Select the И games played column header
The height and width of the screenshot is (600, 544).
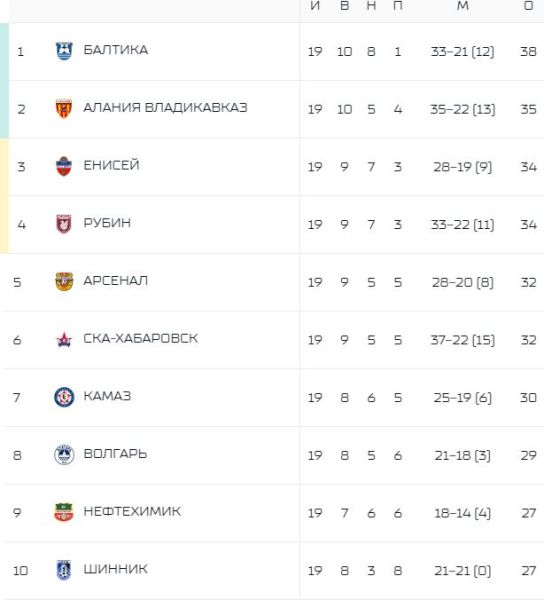point(315,5)
